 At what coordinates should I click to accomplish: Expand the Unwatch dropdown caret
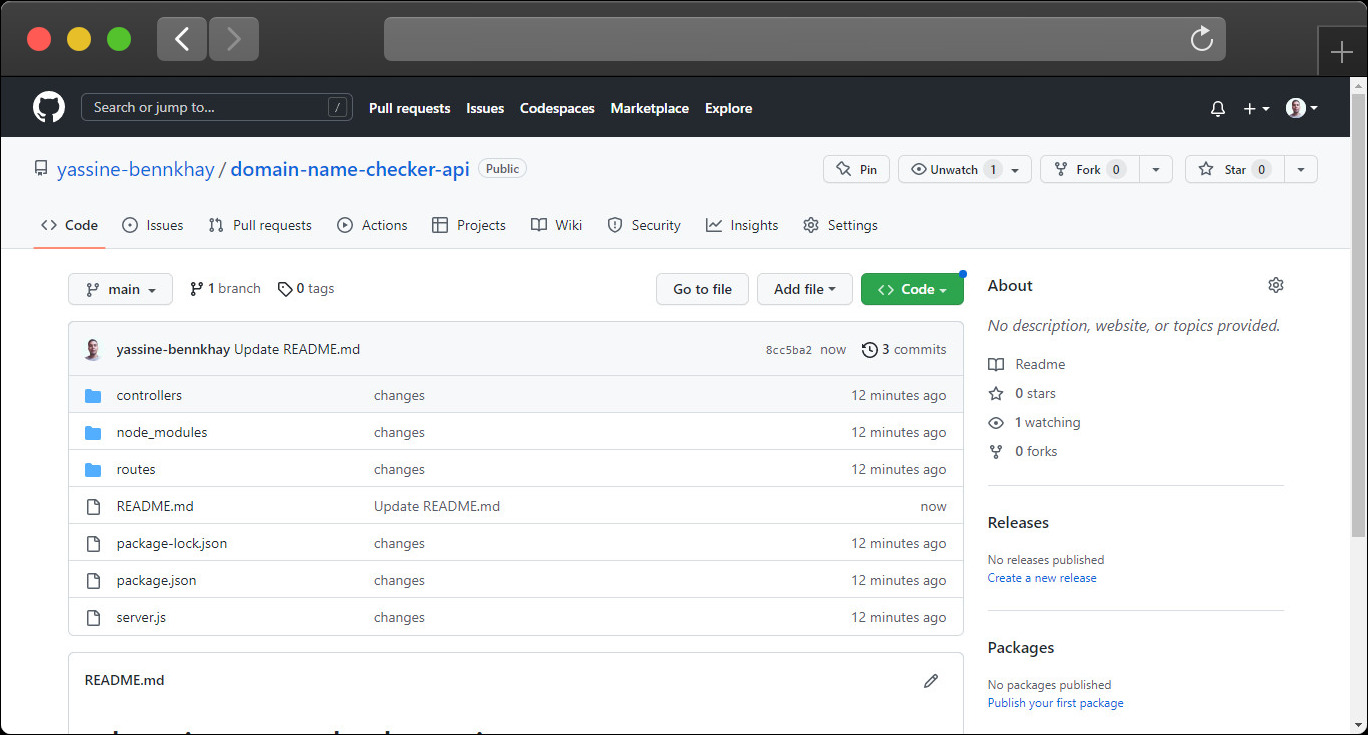coord(1015,169)
